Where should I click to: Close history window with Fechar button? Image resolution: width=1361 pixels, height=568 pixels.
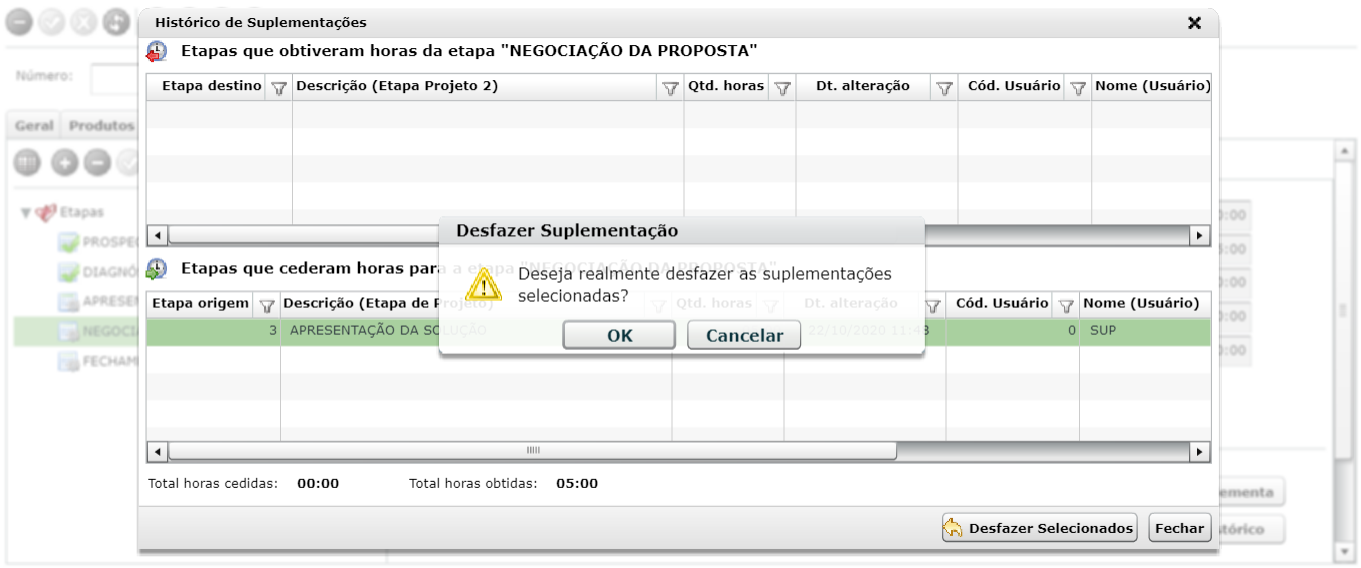pyautogui.click(x=1180, y=528)
